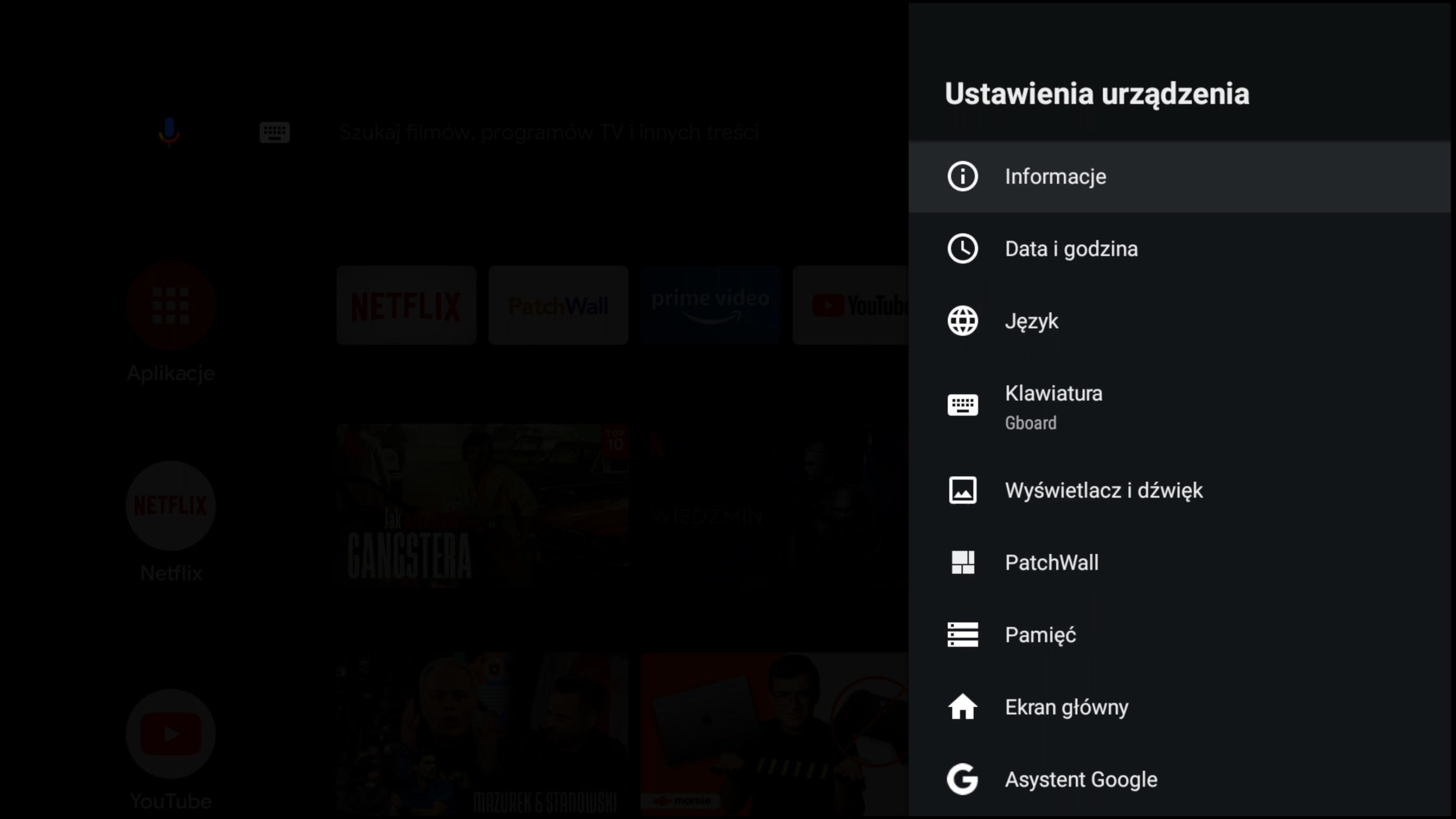Open the Informacje menu entry
Image resolution: width=1456 pixels, height=819 pixels.
(x=1180, y=177)
